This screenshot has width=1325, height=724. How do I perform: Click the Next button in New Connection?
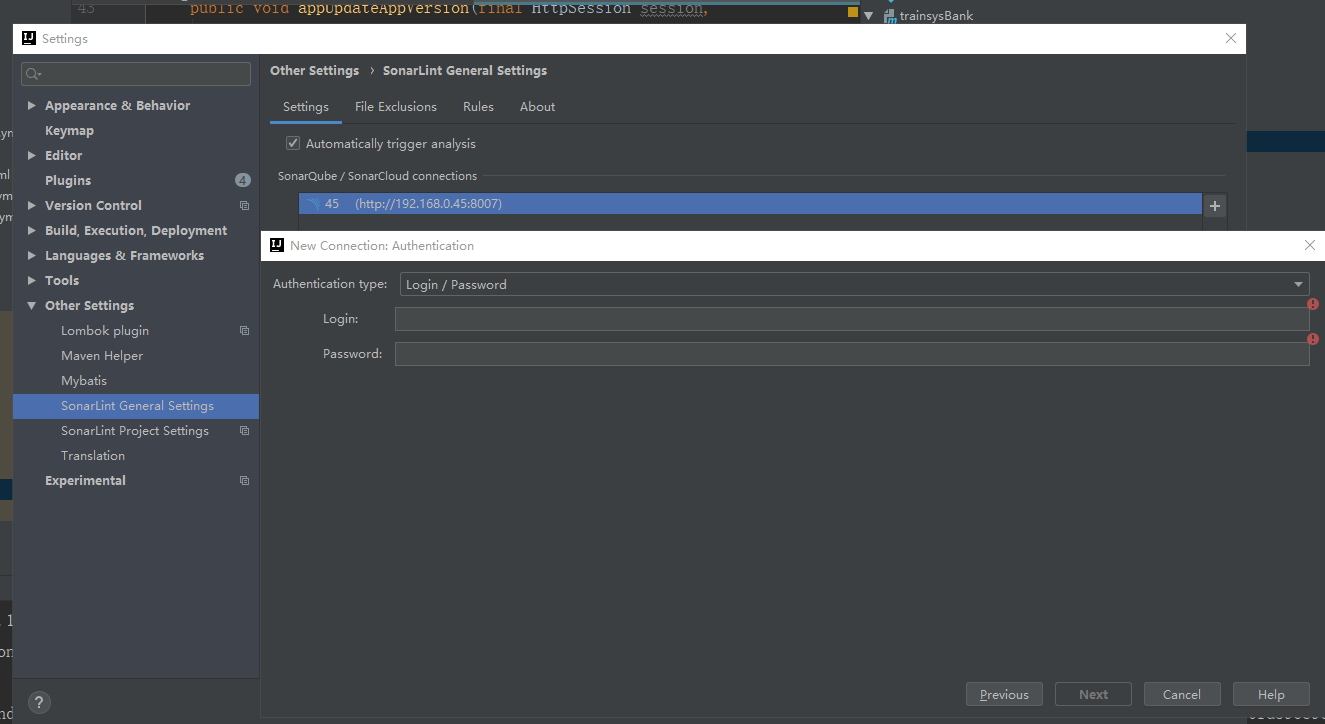tap(1093, 695)
